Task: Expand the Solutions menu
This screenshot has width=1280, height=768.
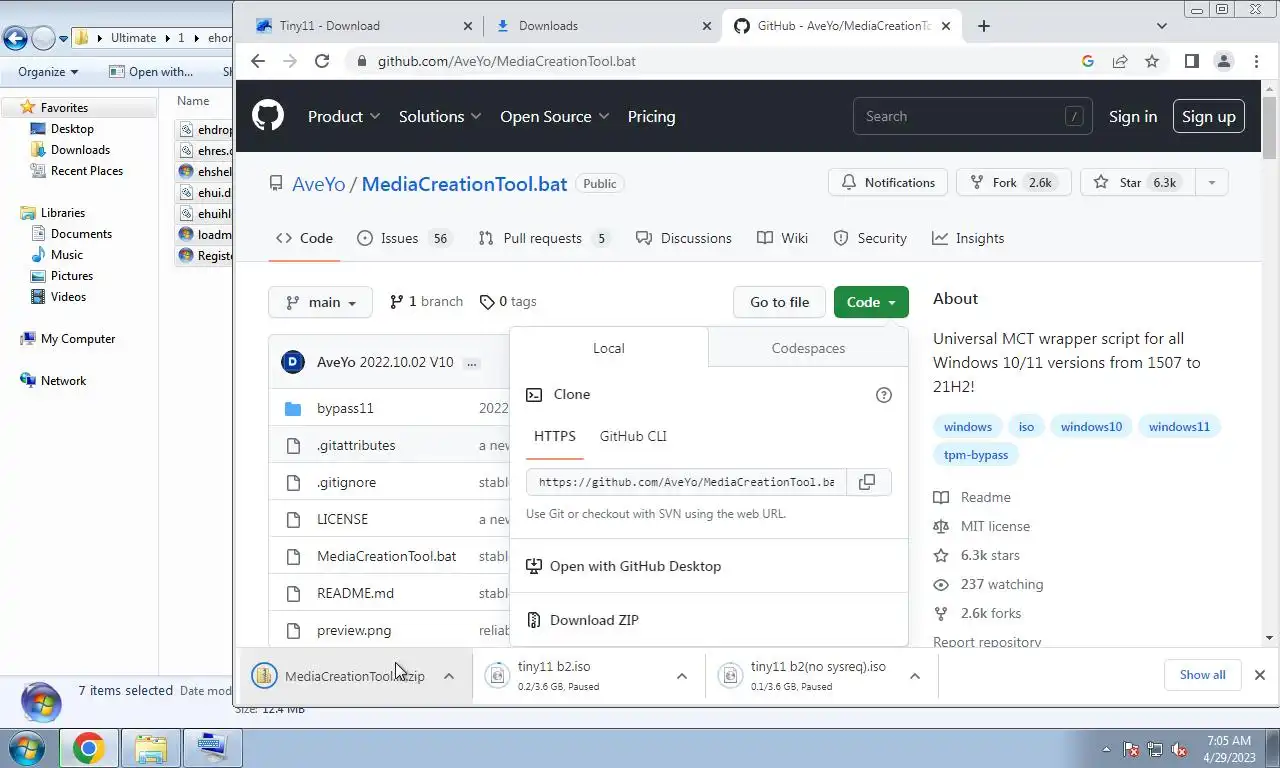Action: pyautogui.click(x=440, y=116)
